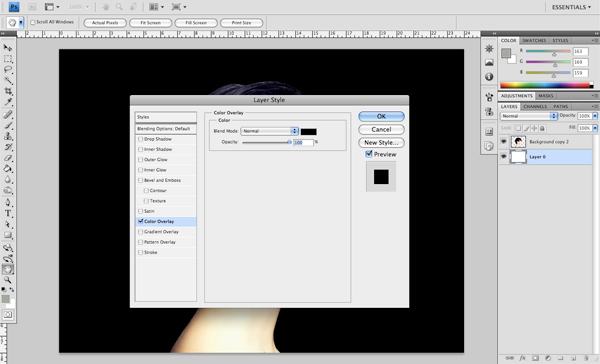
Task: Select the Move tool
Action: tap(8, 48)
